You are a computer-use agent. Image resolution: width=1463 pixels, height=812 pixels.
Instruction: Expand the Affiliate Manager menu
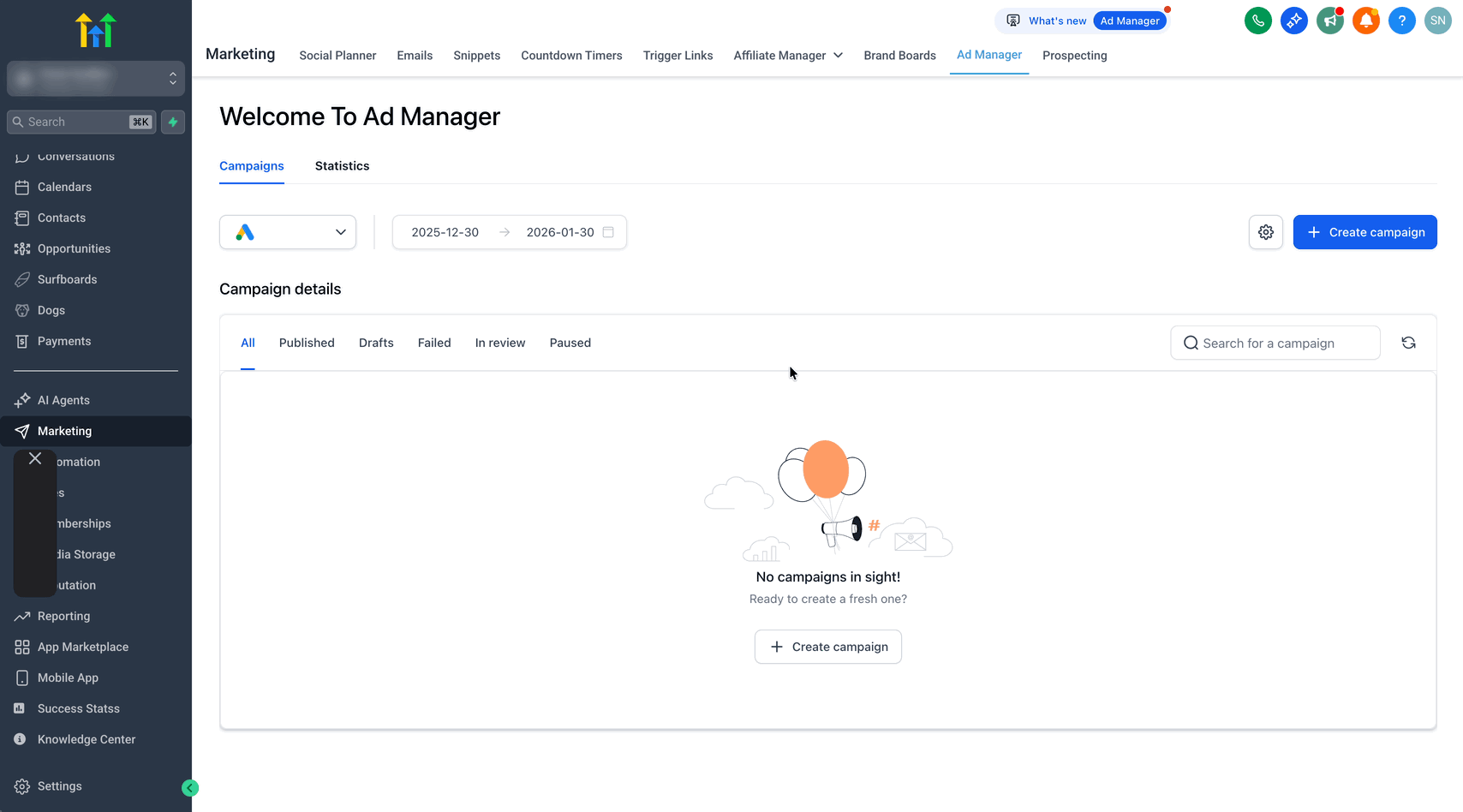(x=788, y=56)
